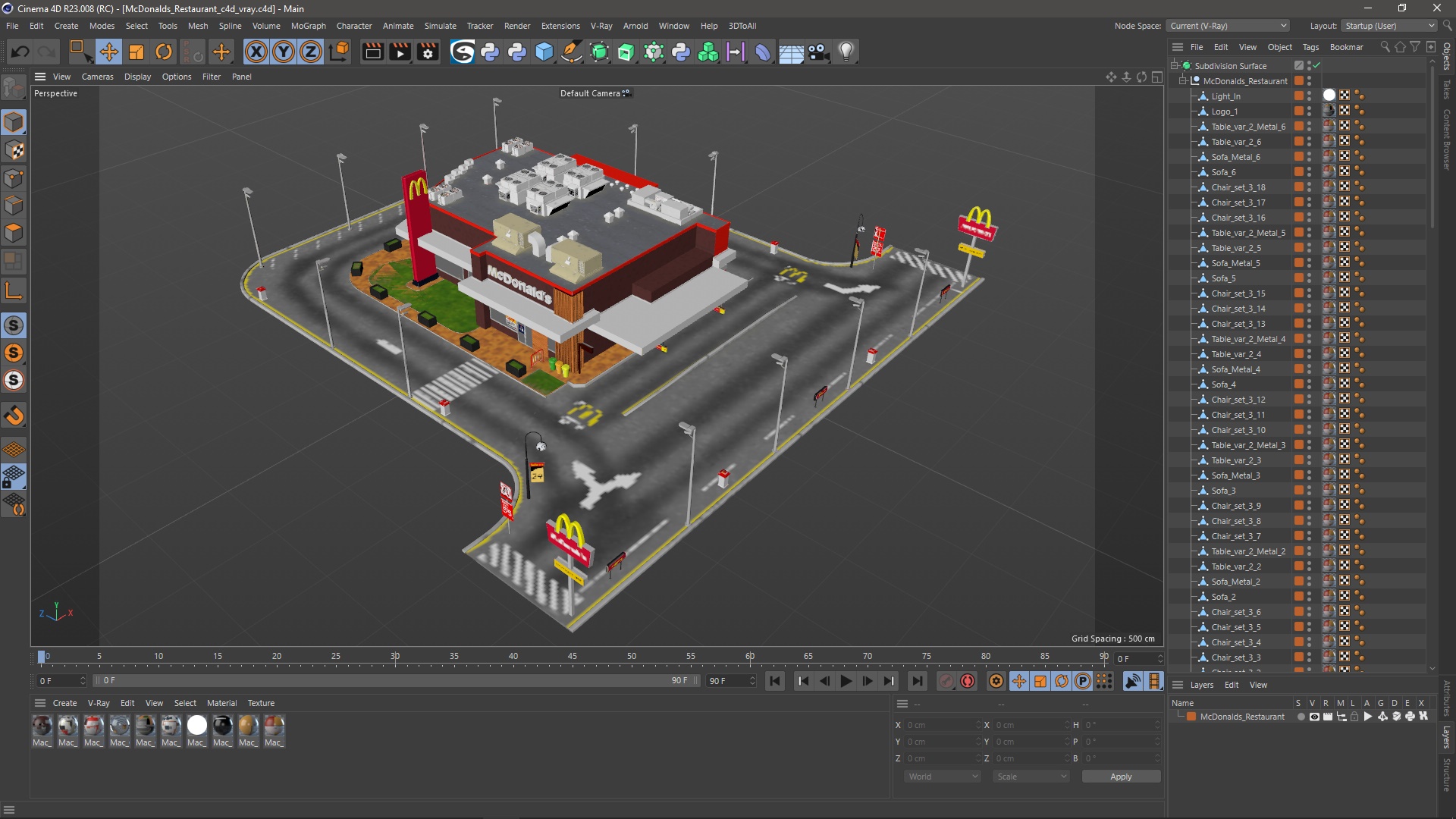Click the Apply button

(1121, 777)
